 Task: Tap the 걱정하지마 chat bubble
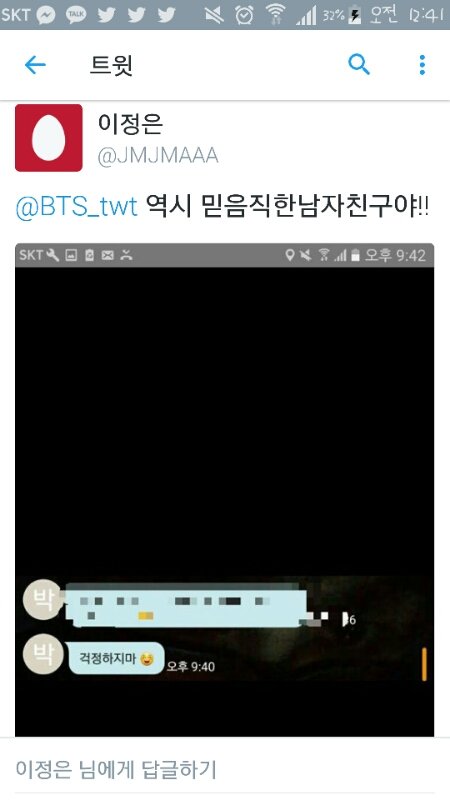[x=117, y=659]
